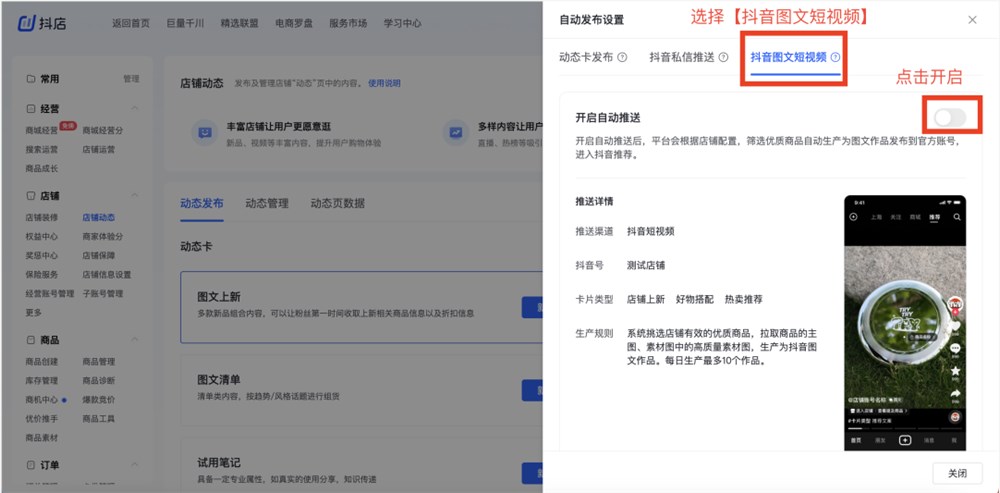This screenshot has height=493, width=1000.
Task: Collapse the 商品 sidebar section
Action: click(x=135, y=341)
